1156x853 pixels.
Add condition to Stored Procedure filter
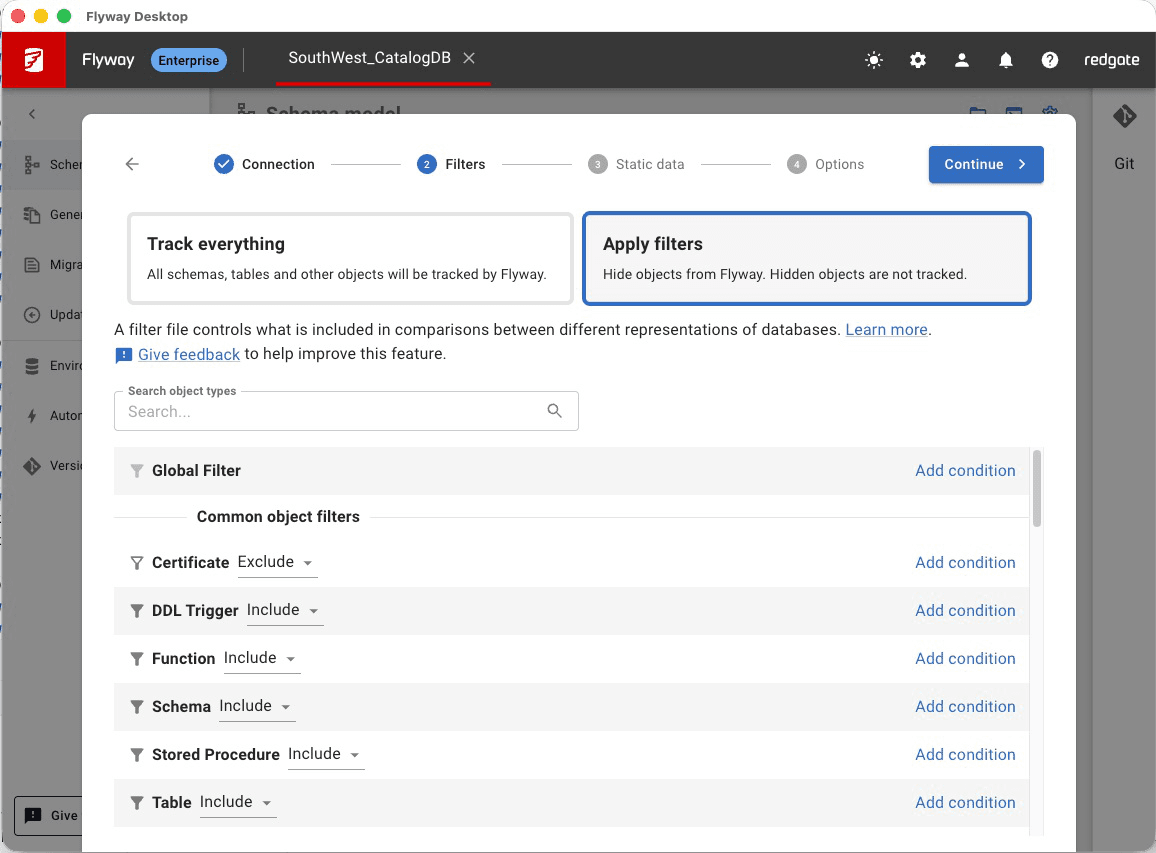pos(965,755)
